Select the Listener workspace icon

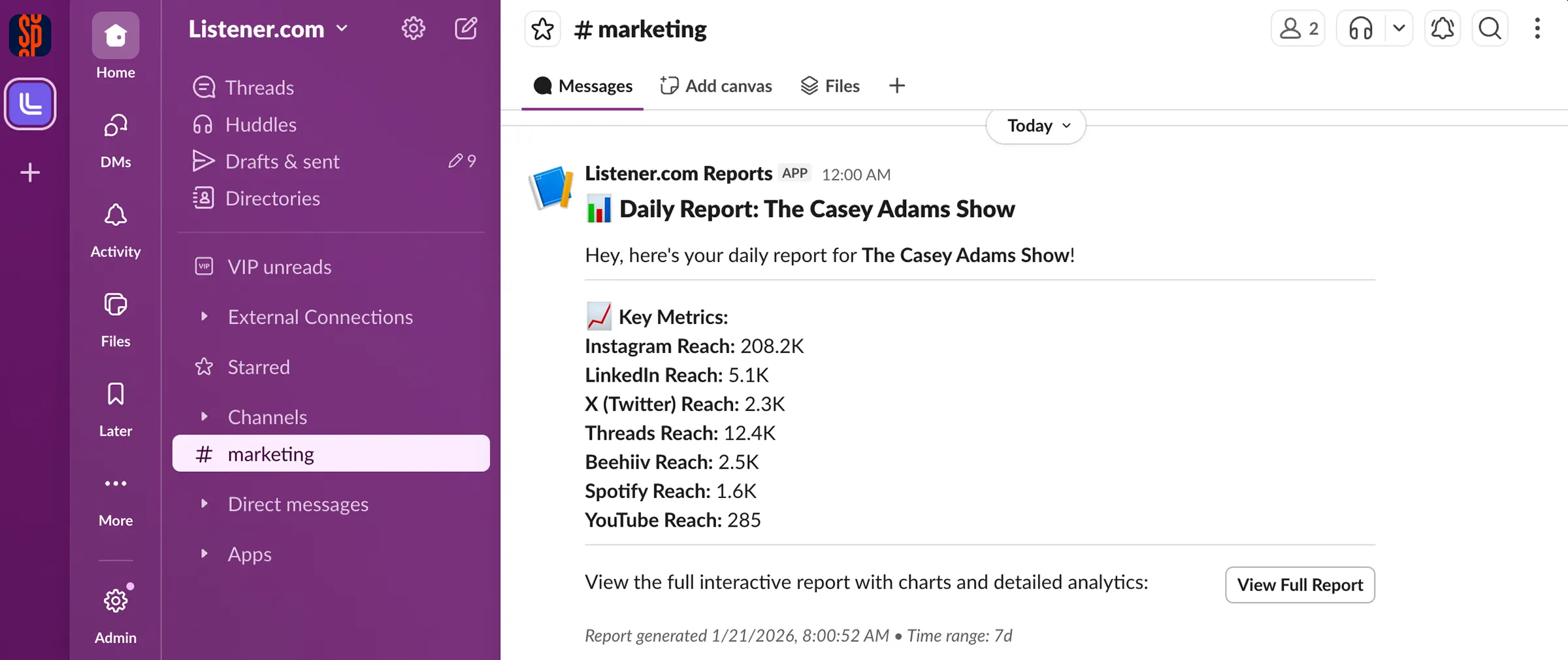pos(30,104)
